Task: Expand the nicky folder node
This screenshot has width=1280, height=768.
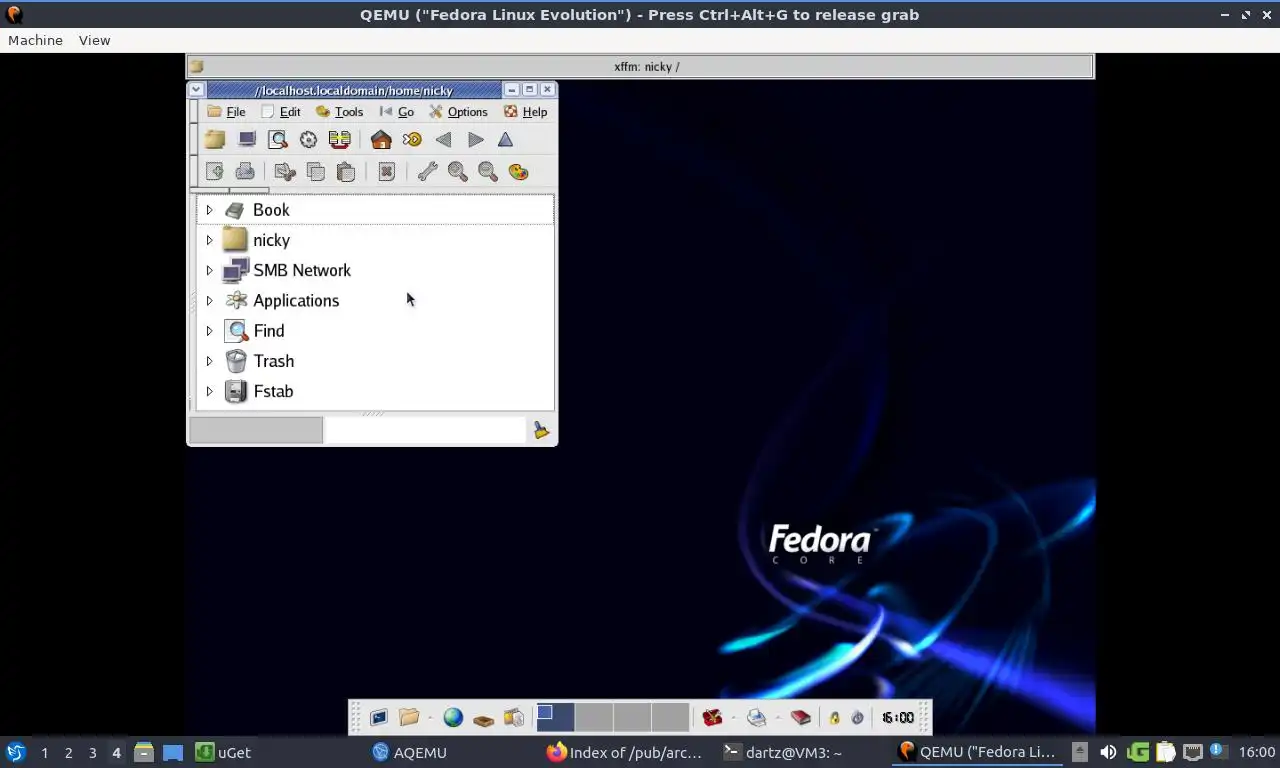Action: point(209,240)
